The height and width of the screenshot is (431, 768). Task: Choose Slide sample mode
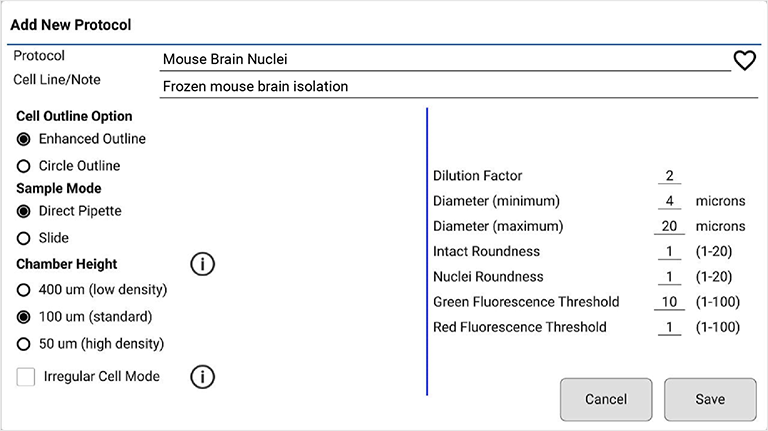click(x=24, y=238)
